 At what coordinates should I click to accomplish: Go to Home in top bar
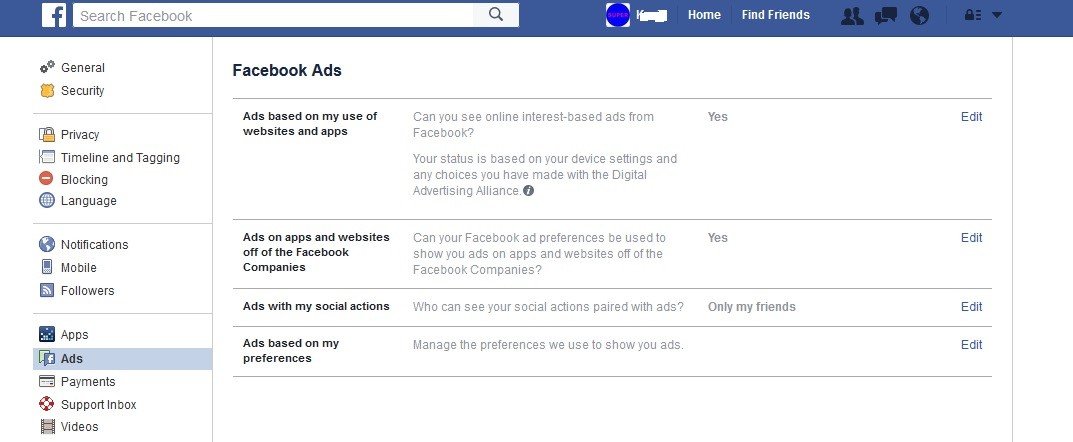[704, 15]
